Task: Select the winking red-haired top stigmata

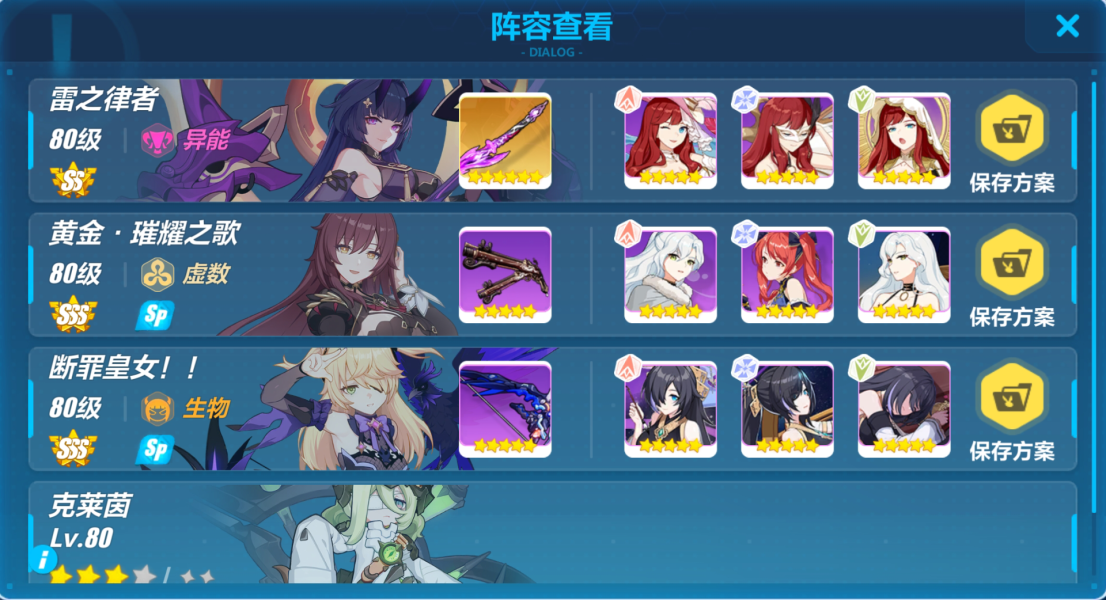Action: pos(670,141)
